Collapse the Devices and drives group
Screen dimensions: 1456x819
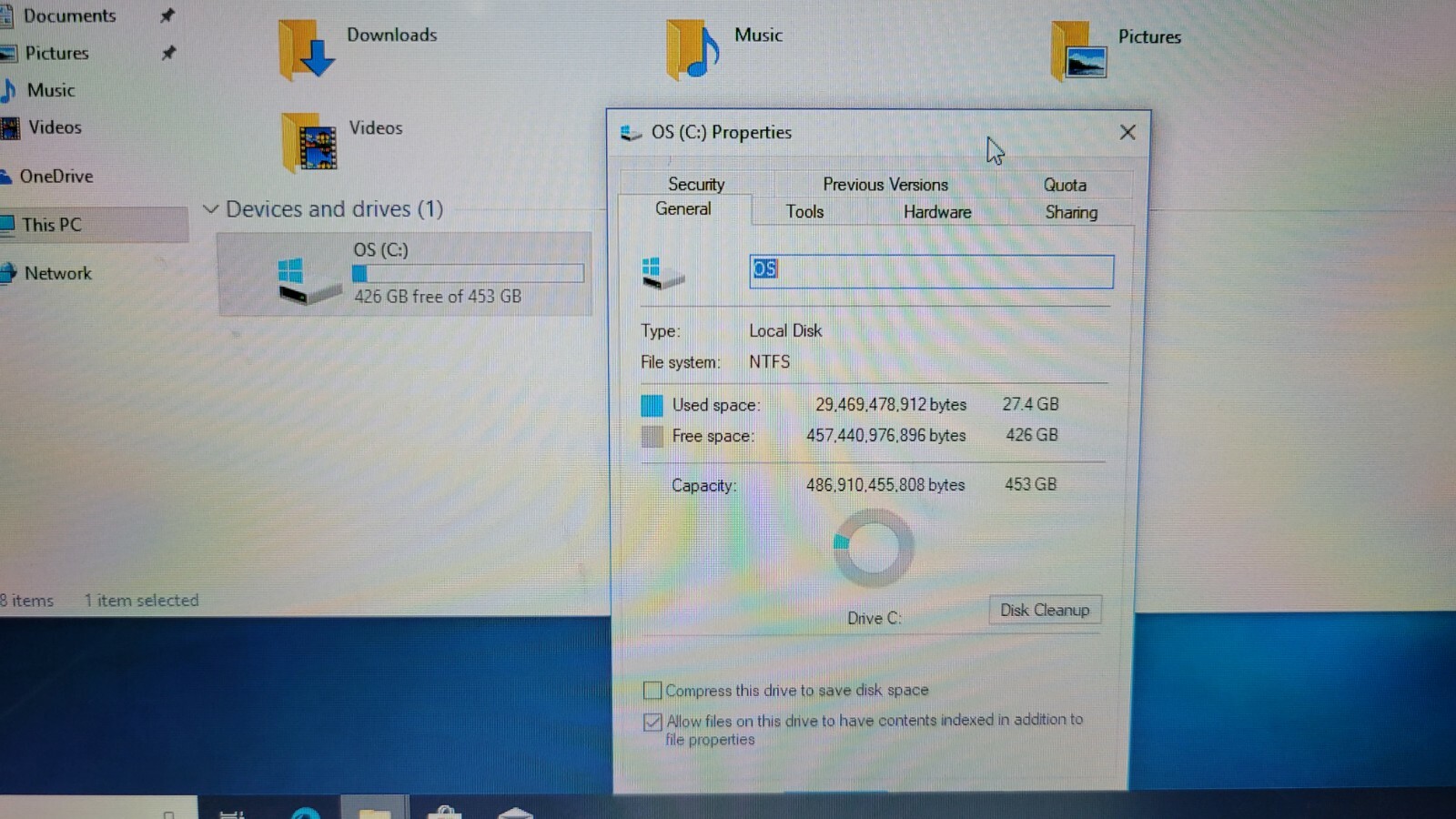click(211, 209)
